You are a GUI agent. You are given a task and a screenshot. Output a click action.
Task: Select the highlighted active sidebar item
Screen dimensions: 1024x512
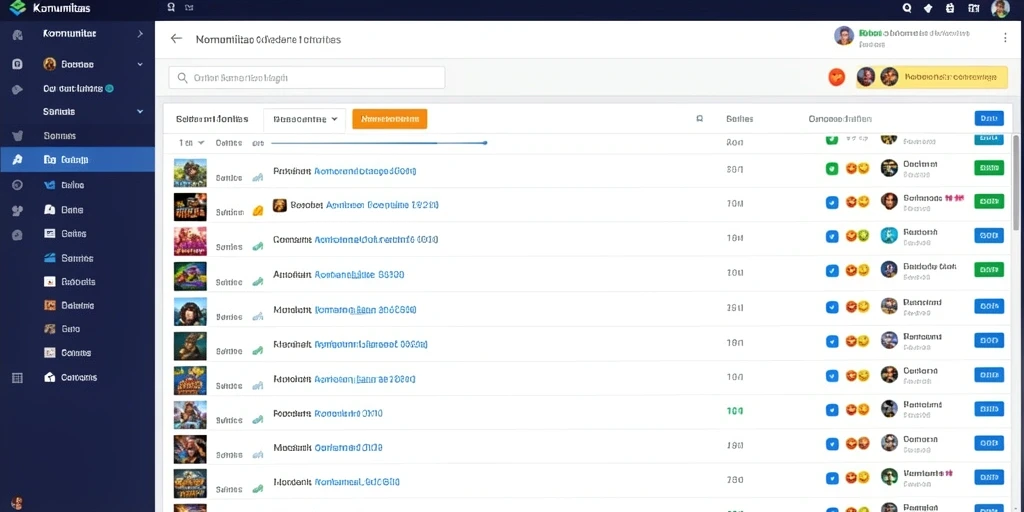tap(77, 159)
